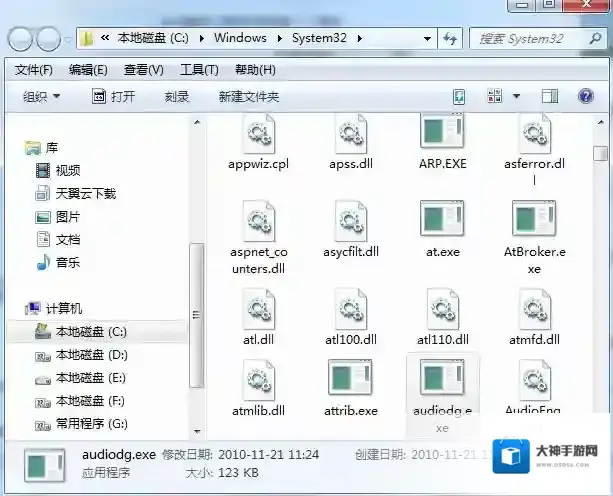
Task: Open the 编辑(E) menu
Action: (88, 70)
